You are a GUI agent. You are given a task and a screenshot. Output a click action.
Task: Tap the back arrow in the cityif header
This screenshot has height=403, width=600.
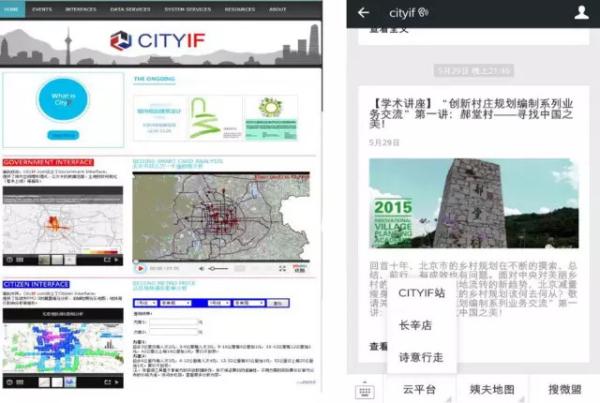click(363, 13)
